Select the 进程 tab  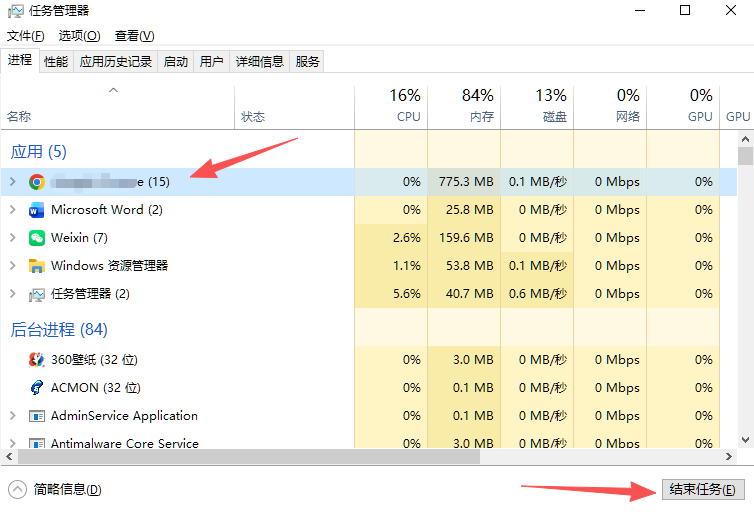pyautogui.click(x=20, y=60)
